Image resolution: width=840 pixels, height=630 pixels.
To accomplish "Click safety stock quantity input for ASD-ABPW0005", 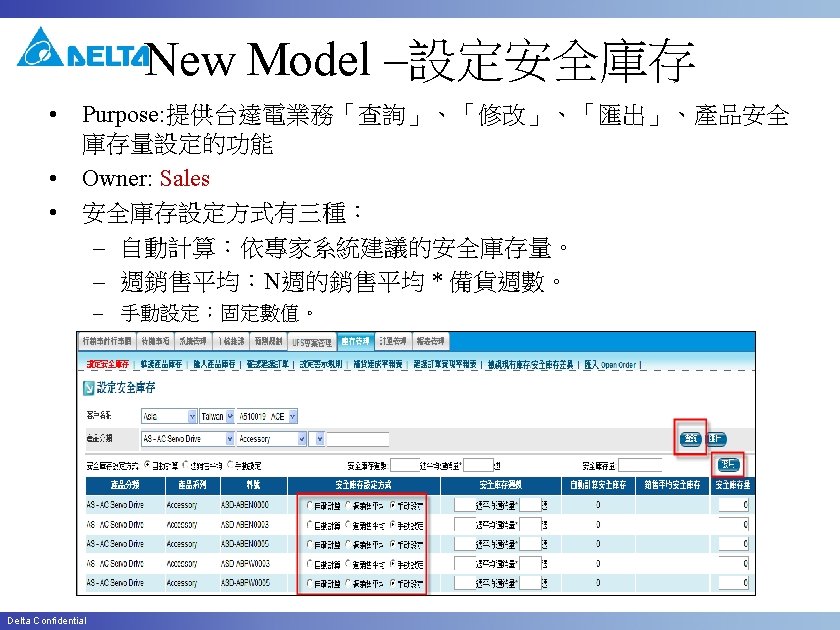I will point(733,582).
